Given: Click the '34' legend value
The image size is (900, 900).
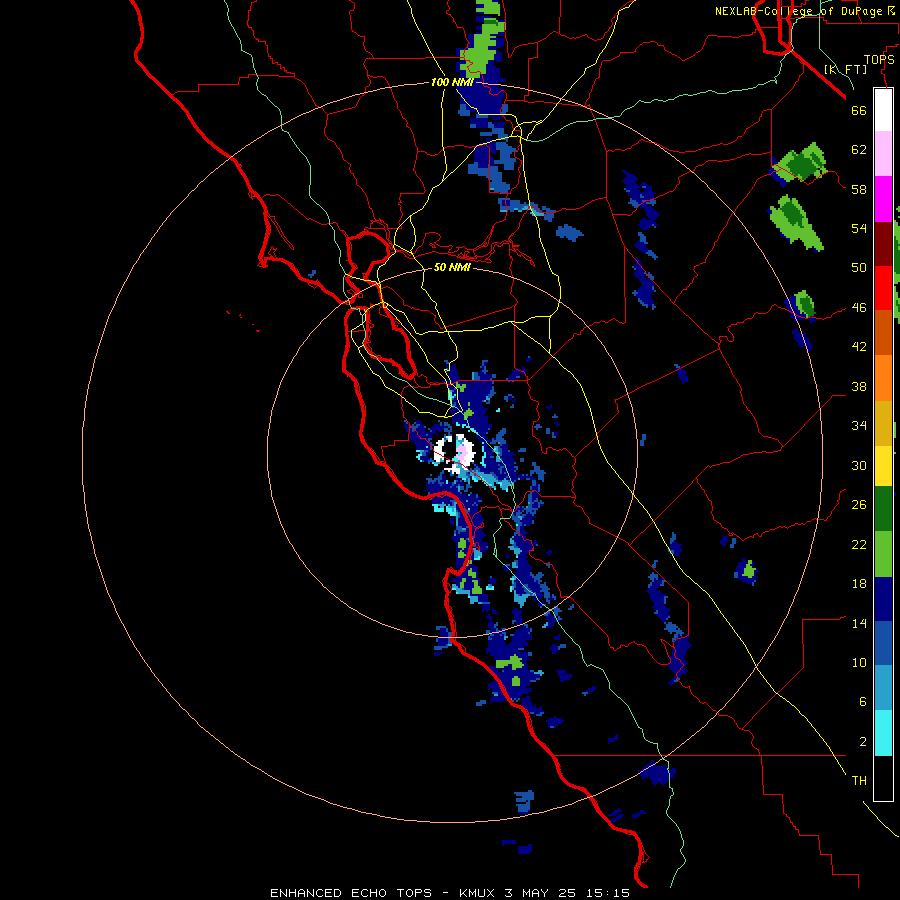Looking at the screenshot, I should click(859, 426).
